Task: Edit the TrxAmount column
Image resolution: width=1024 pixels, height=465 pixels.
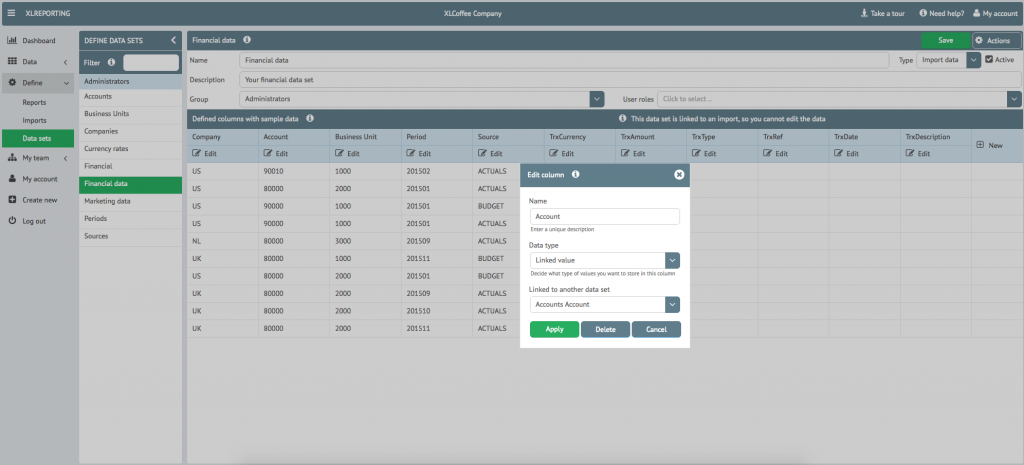Action: (x=633, y=154)
